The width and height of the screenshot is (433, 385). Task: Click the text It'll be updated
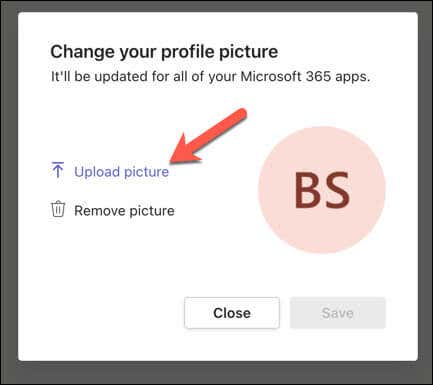point(100,77)
